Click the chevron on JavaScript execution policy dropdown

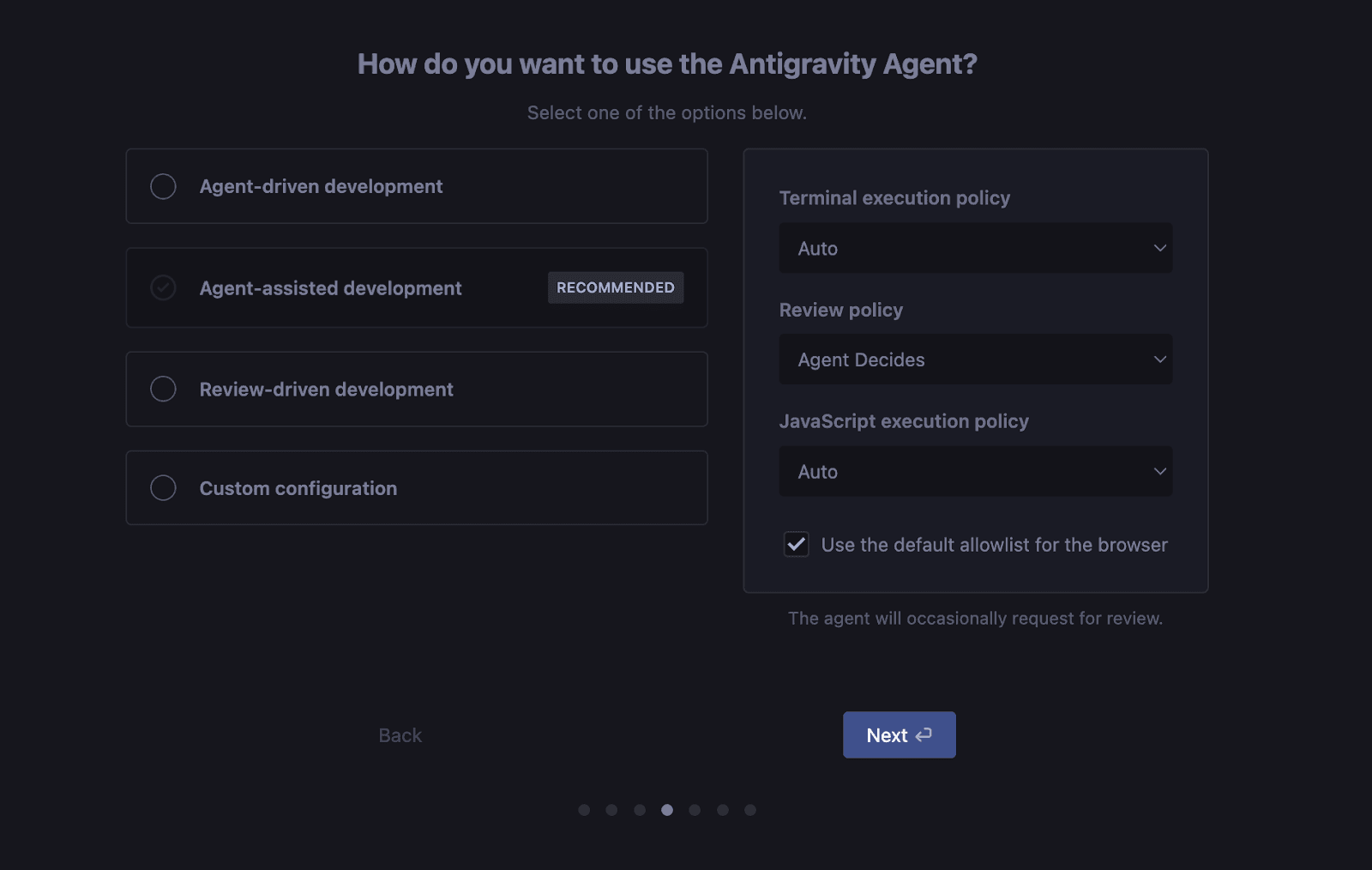pyautogui.click(x=1160, y=471)
